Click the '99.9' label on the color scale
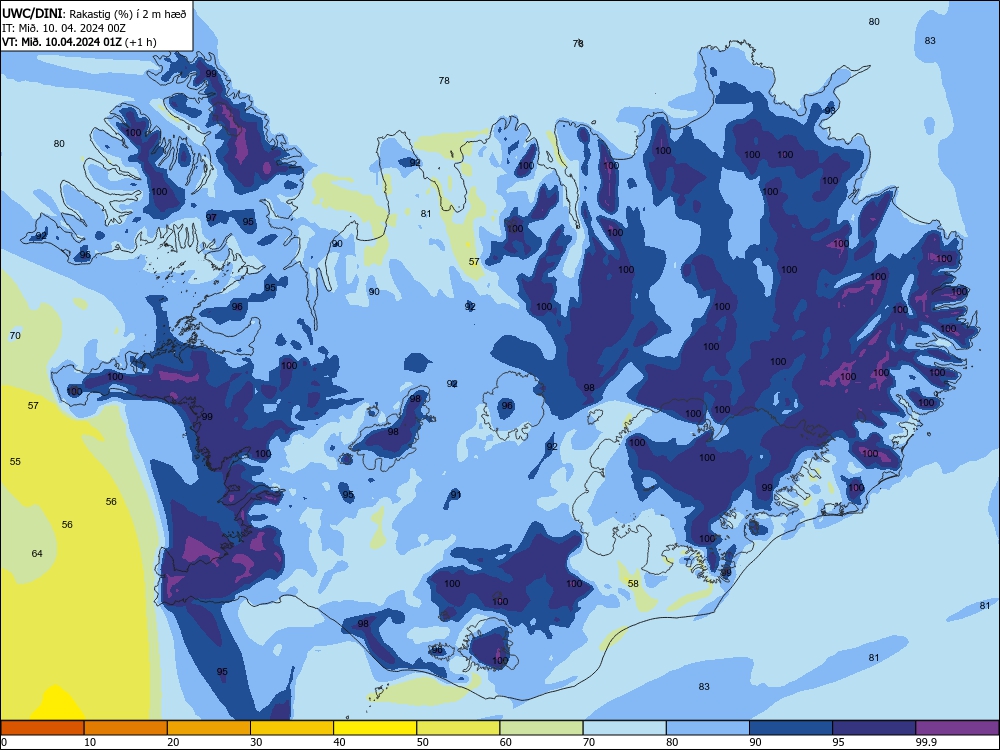 click(926, 742)
